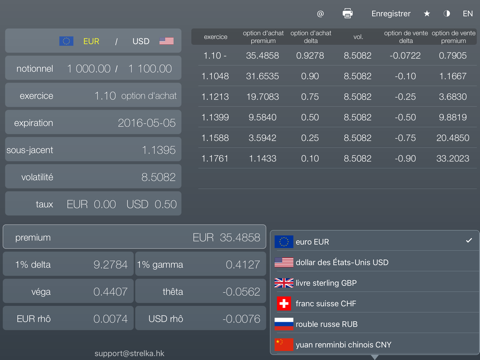Click put premium 20.4850

click(453, 138)
